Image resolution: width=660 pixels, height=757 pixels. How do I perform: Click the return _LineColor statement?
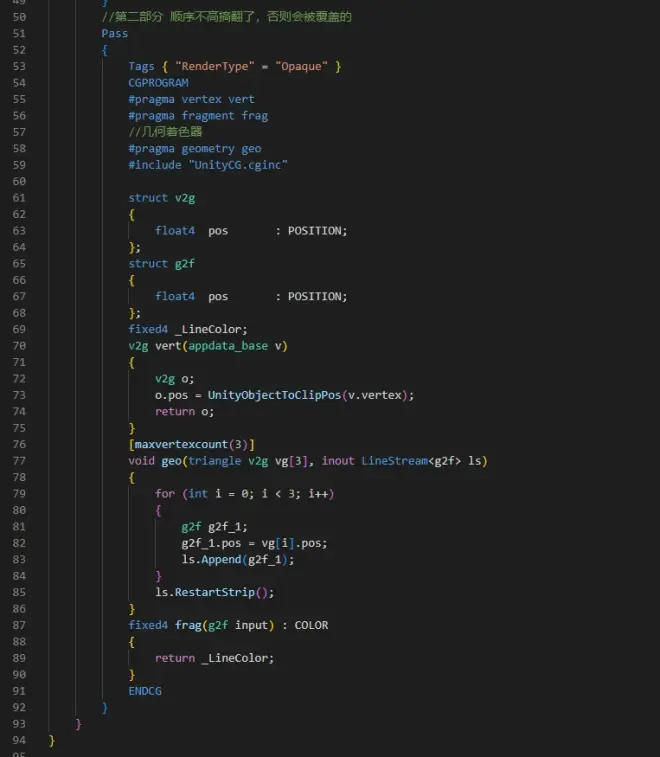pyautogui.click(x=214, y=658)
